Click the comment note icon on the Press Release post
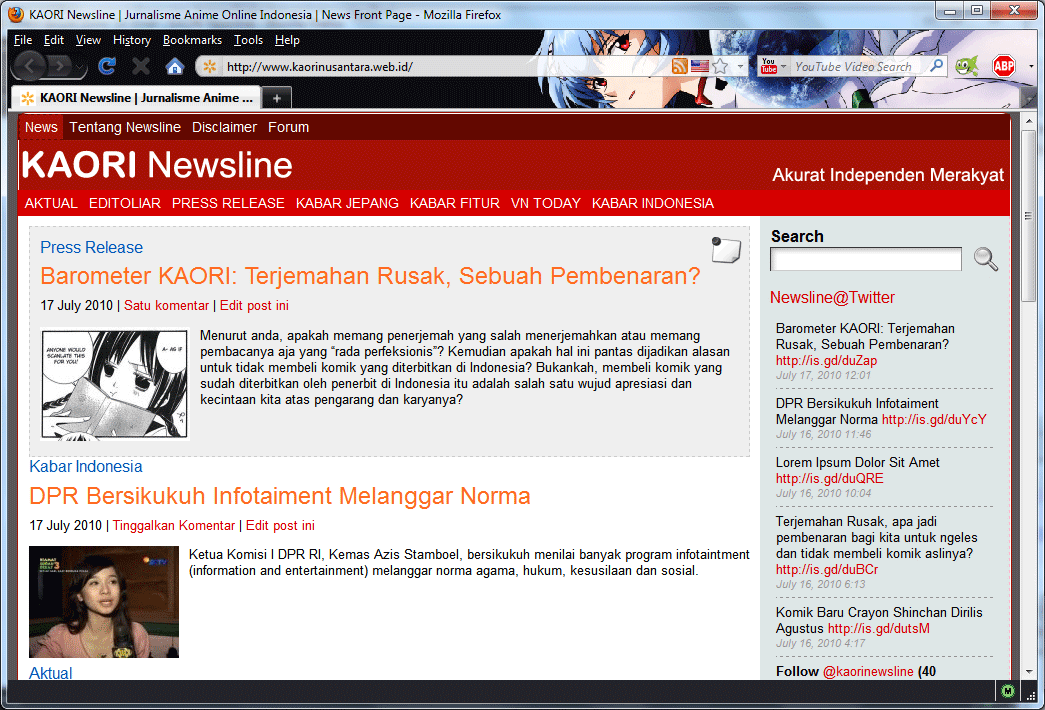This screenshot has width=1045, height=710. click(x=726, y=249)
